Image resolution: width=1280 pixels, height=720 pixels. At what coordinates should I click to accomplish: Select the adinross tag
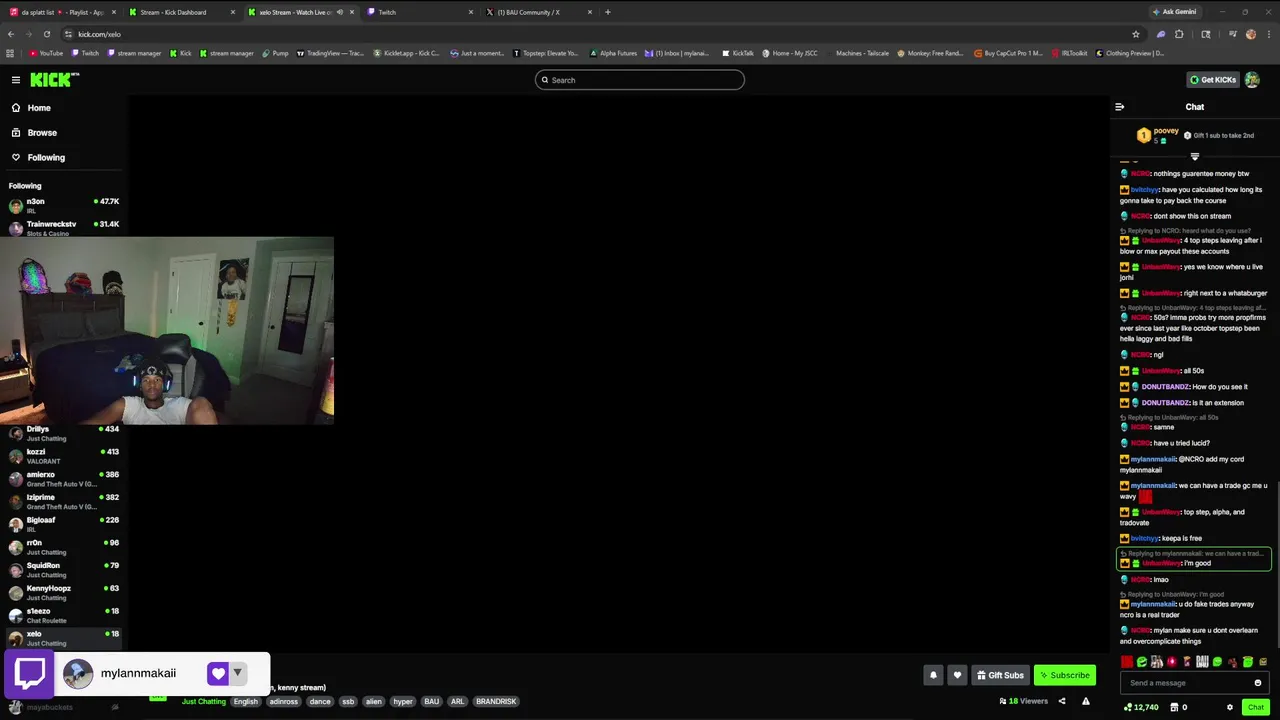pos(284,702)
